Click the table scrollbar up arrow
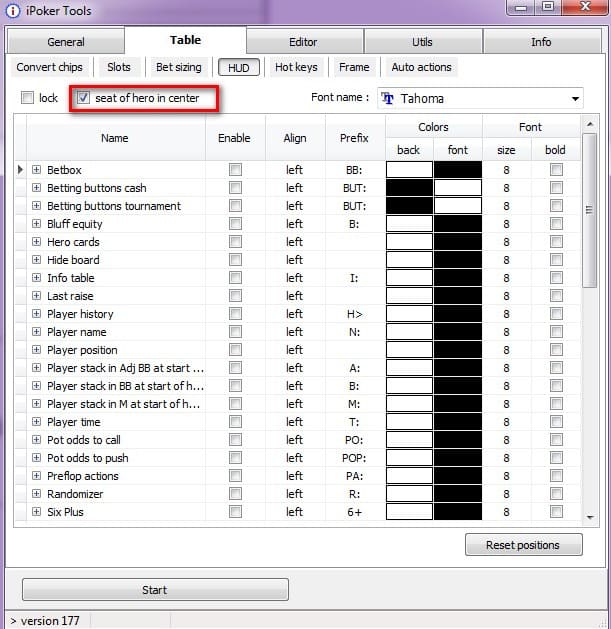This screenshot has width=611, height=629. coord(590,124)
